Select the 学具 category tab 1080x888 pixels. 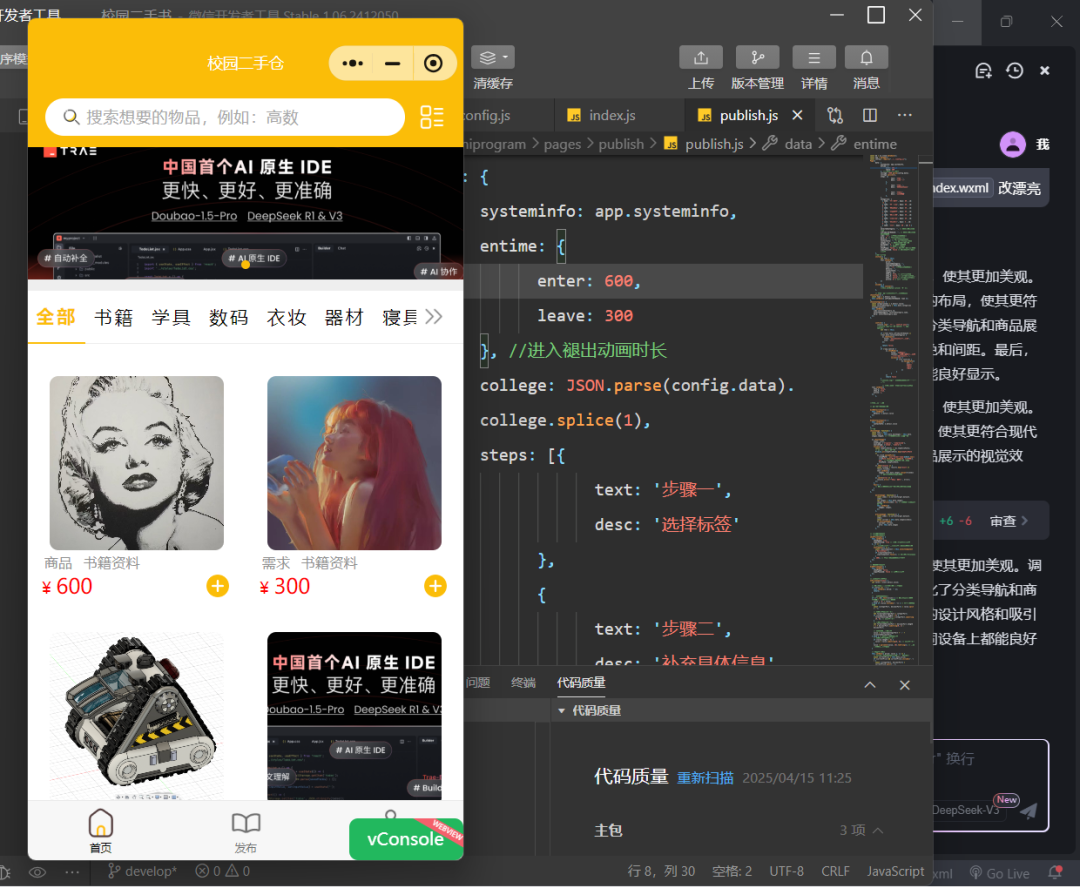(x=171, y=317)
